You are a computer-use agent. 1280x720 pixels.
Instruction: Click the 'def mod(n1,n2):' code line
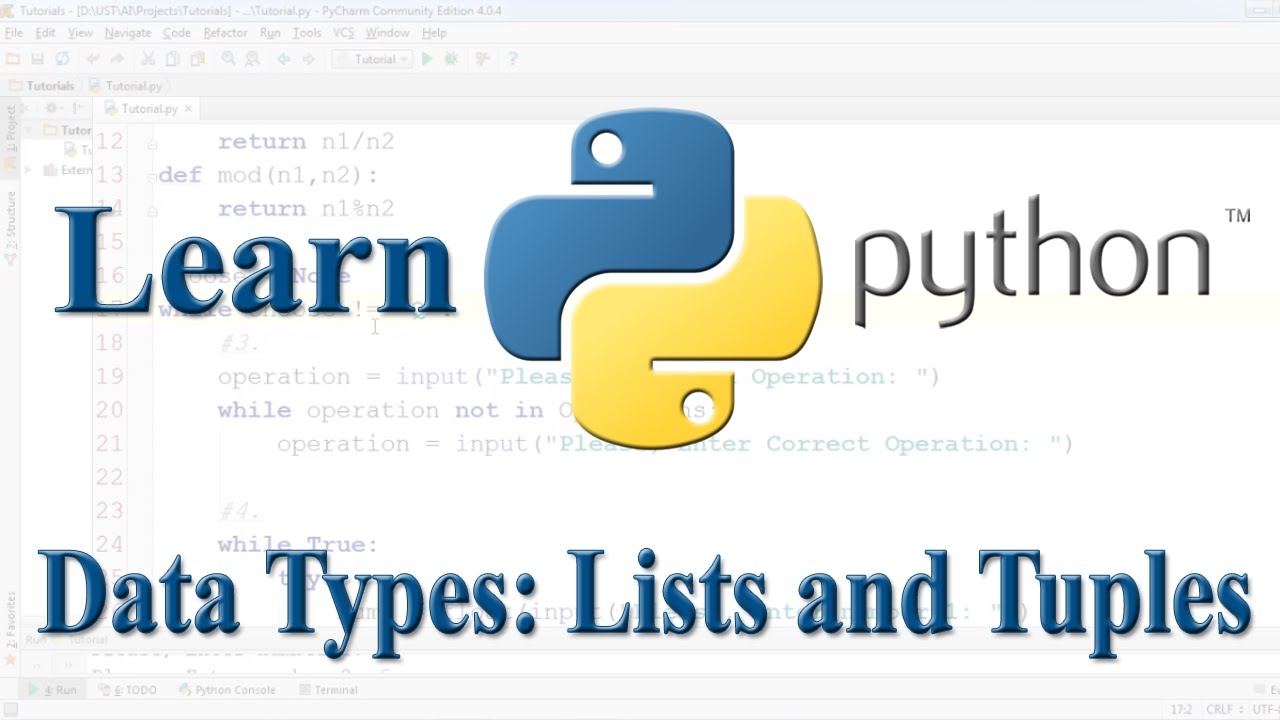tap(269, 175)
